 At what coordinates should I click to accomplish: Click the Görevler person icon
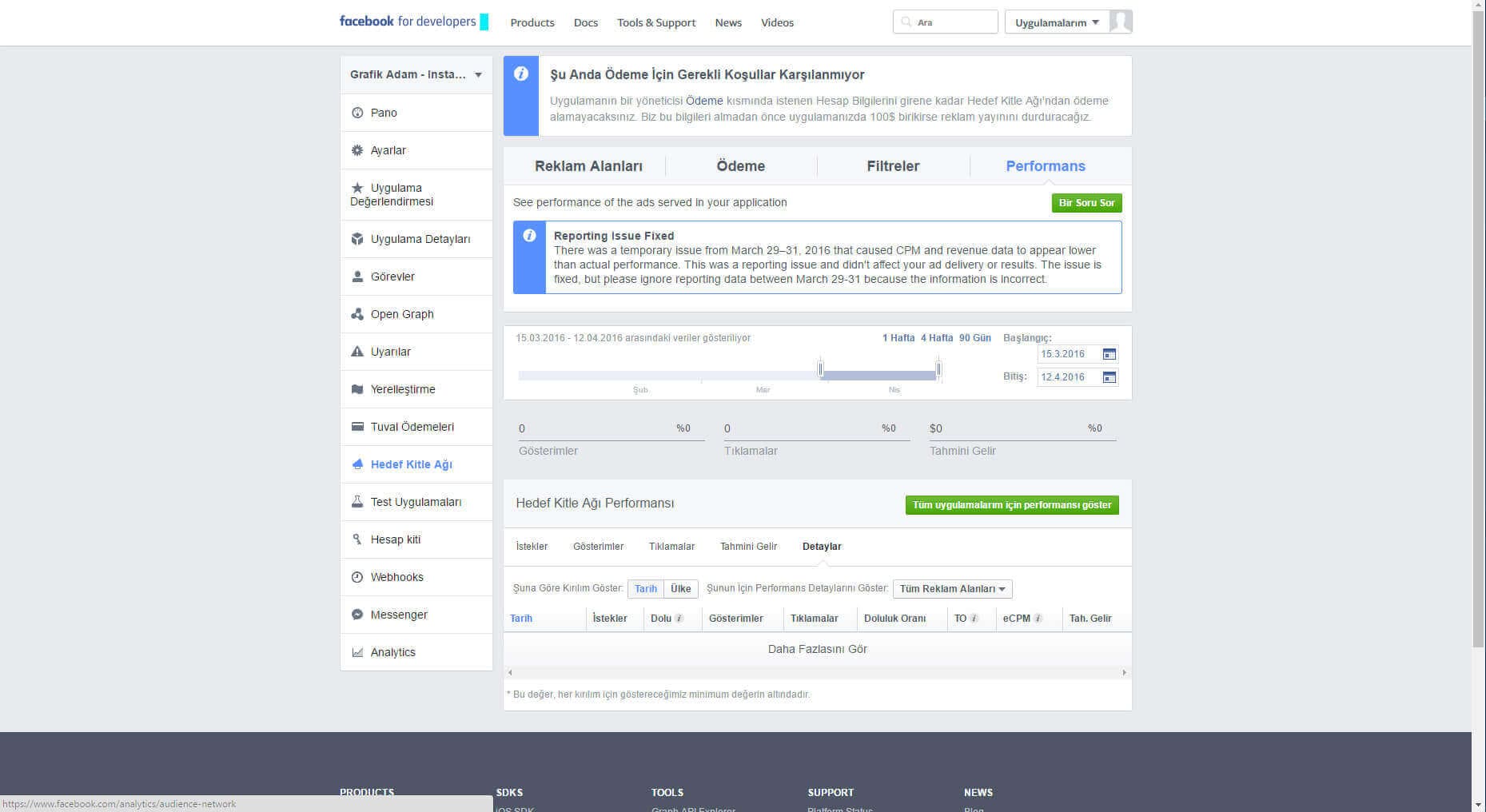click(x=357, y=277)
